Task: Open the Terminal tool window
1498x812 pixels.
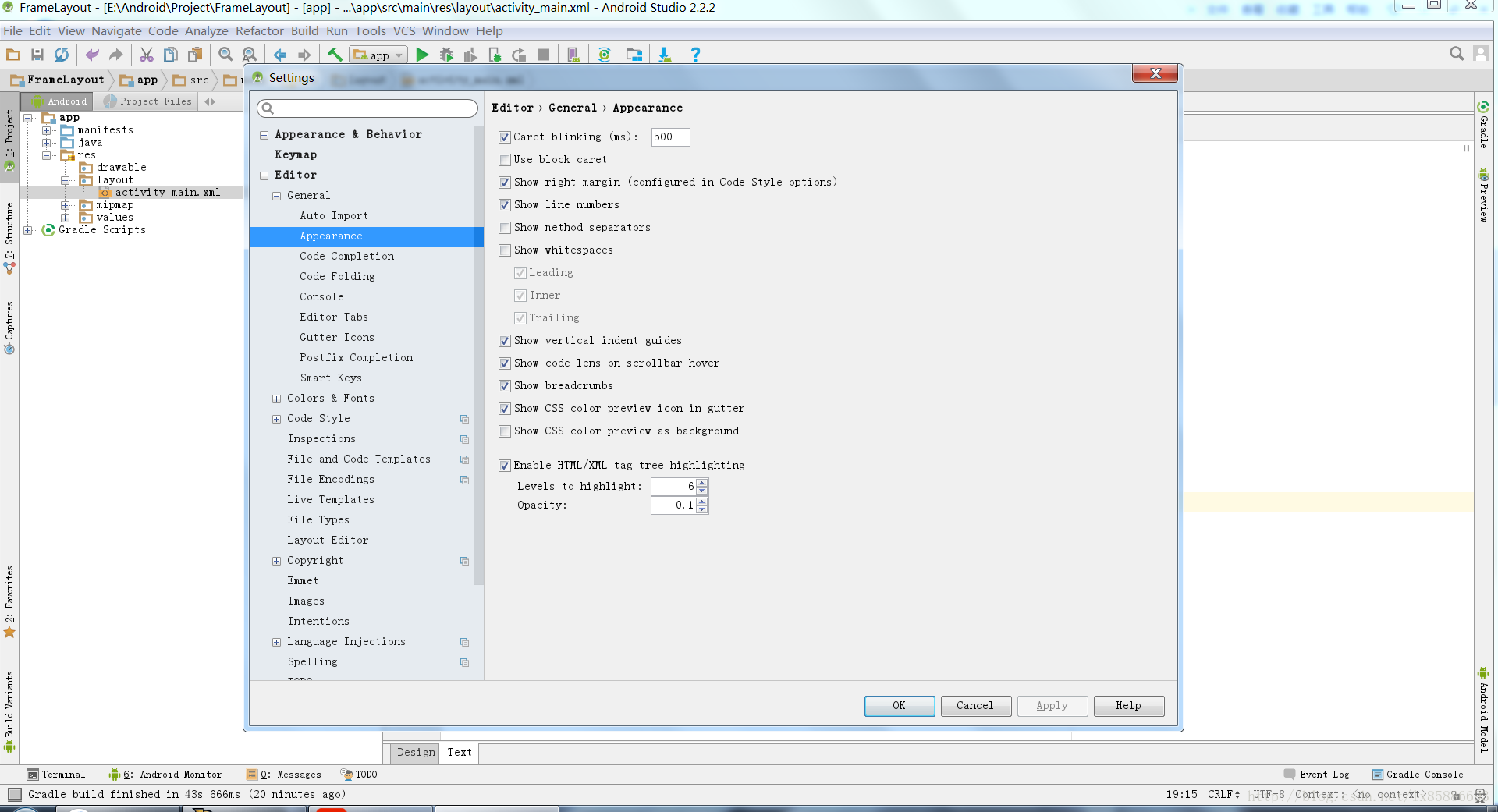Action: [x=55, y=775]
